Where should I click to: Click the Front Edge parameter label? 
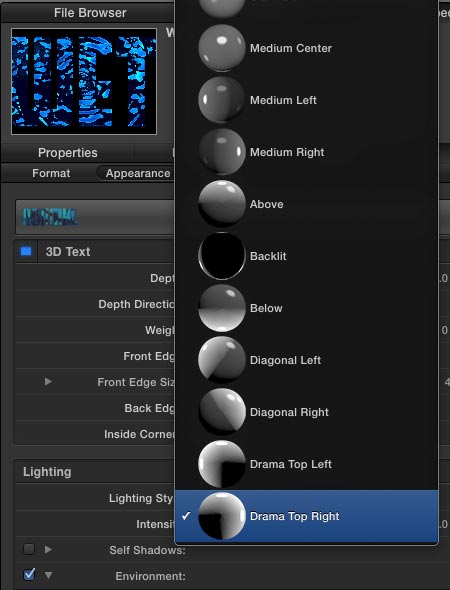(149, 356)
